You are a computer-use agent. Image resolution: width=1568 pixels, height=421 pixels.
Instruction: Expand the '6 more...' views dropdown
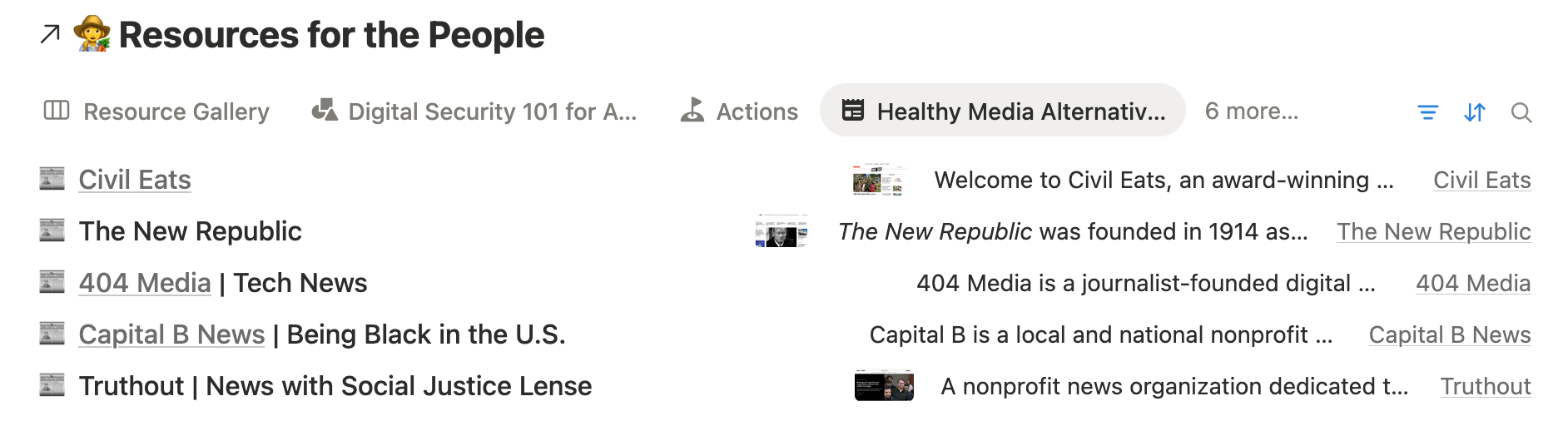tap(1251, 111)
